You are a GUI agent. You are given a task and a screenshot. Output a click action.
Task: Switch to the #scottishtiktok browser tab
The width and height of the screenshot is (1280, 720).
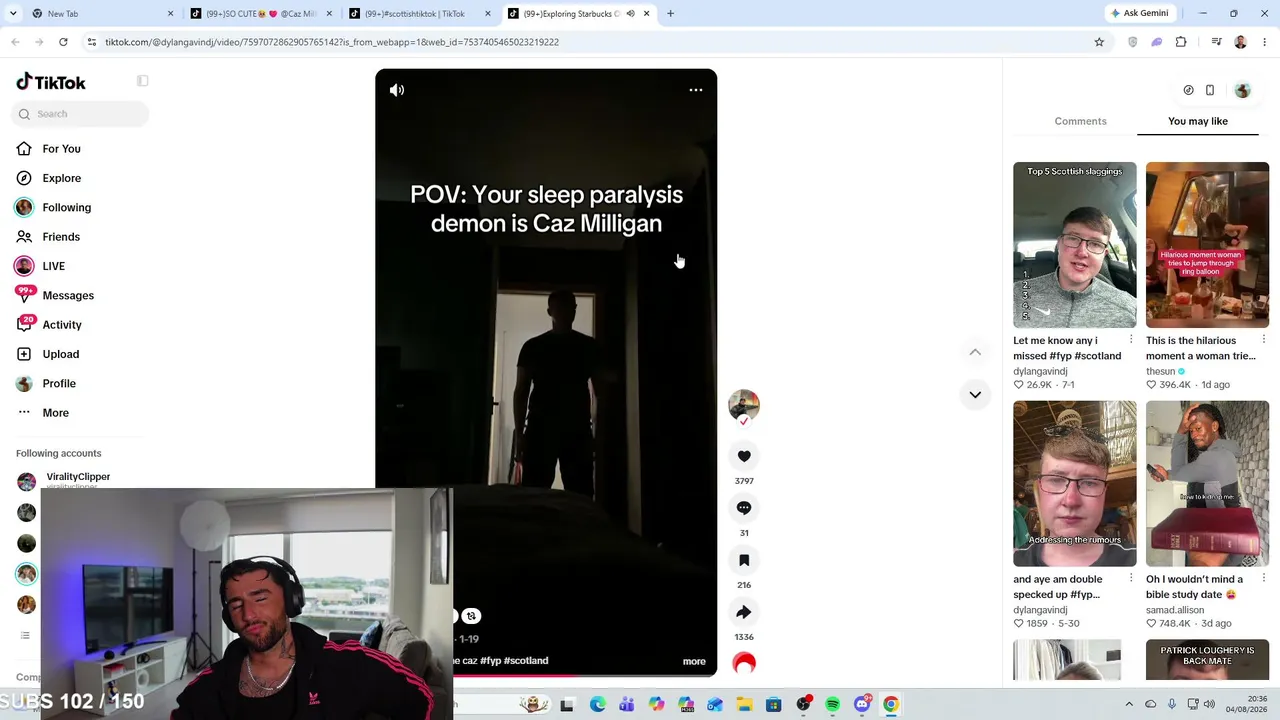point(420,14)
